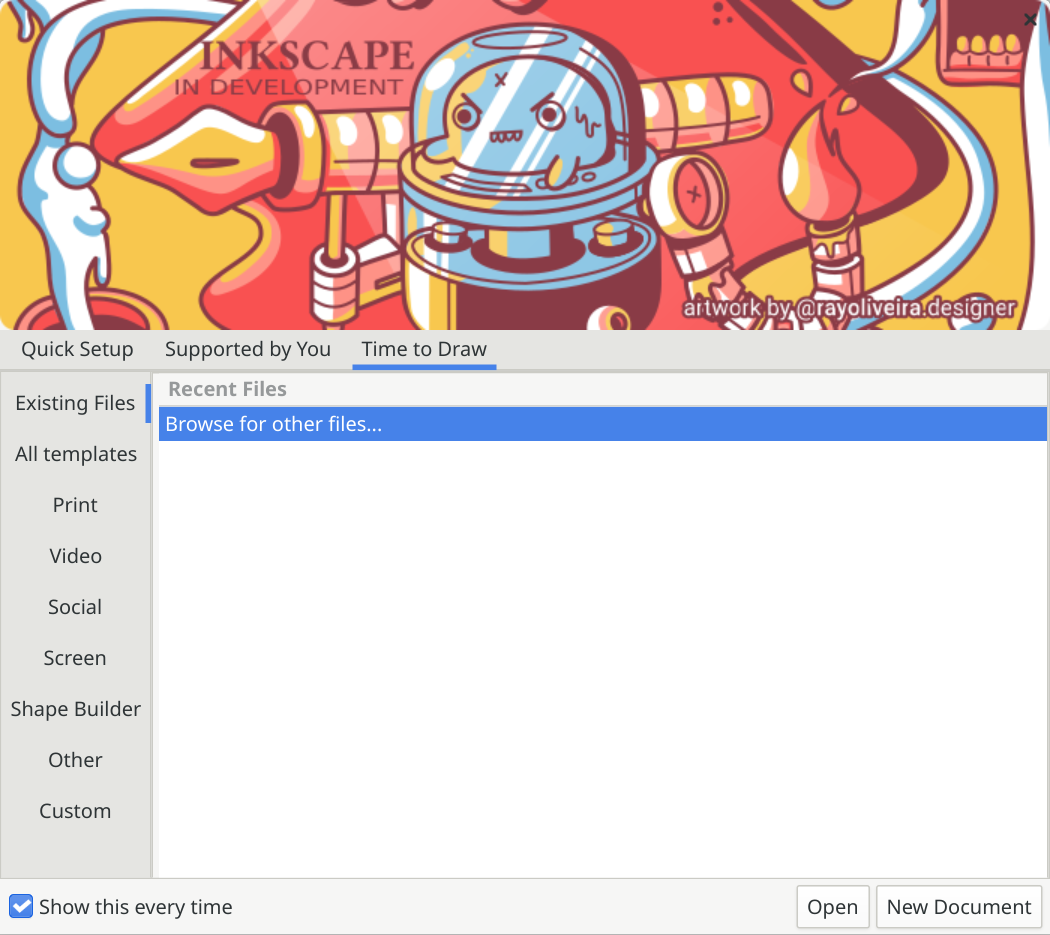The height and width of the screenshot is (935, 1050).
Task: Open the Print templates category
Action: click(x=75, y=505)
